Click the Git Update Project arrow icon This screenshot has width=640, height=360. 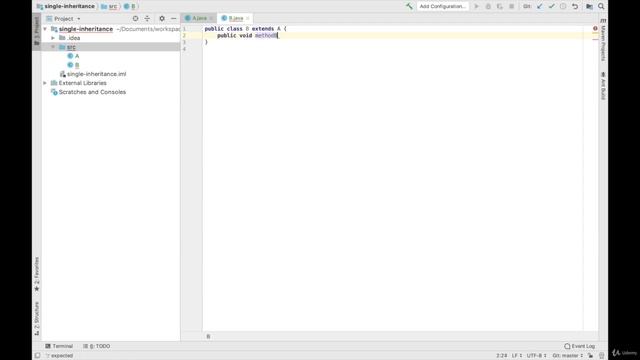(x=540, y=6)
